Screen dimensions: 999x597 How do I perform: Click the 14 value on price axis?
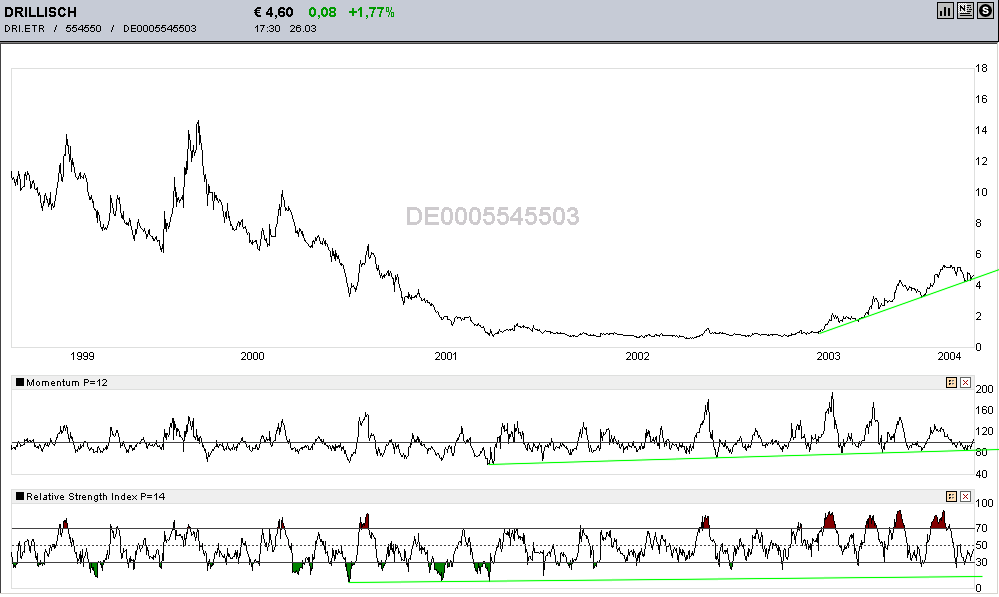click(981, 130)
